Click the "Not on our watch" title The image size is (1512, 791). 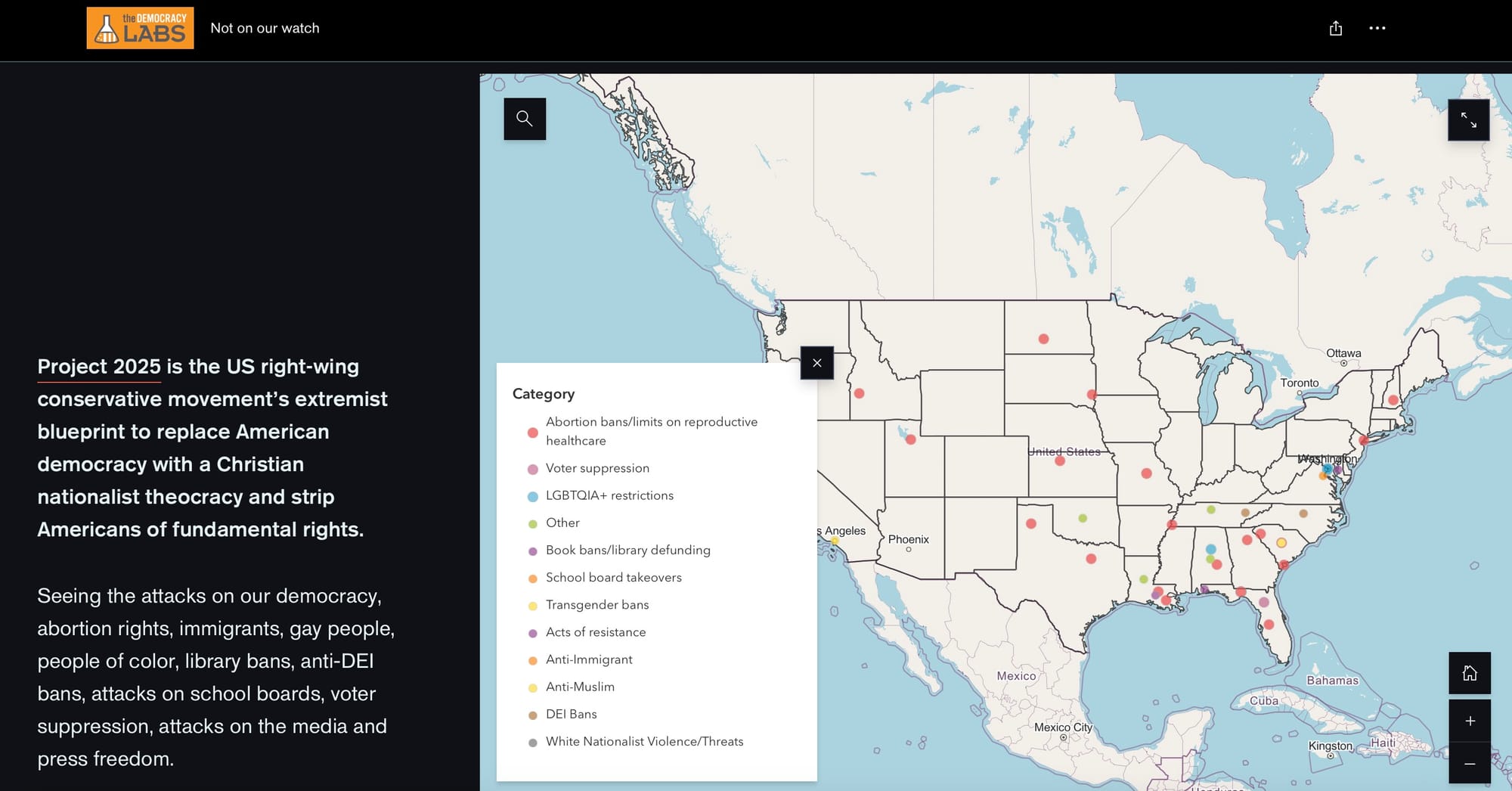click(265, 28)
